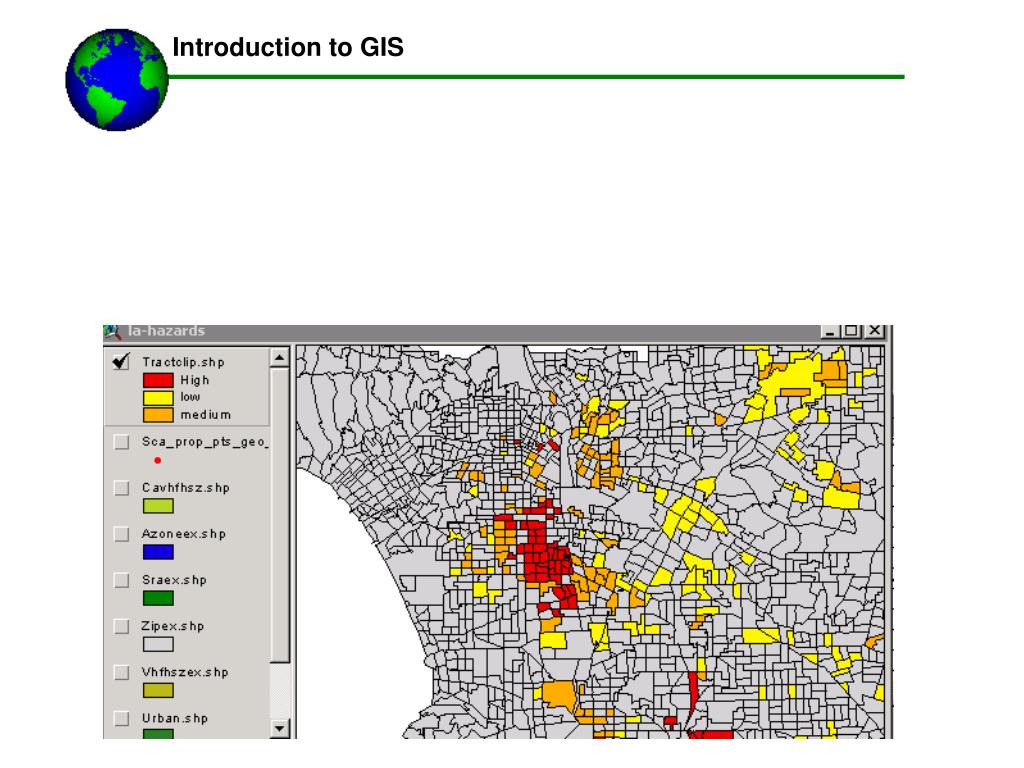Tick the Zipex.shp layer checkbox

(121, 626)
